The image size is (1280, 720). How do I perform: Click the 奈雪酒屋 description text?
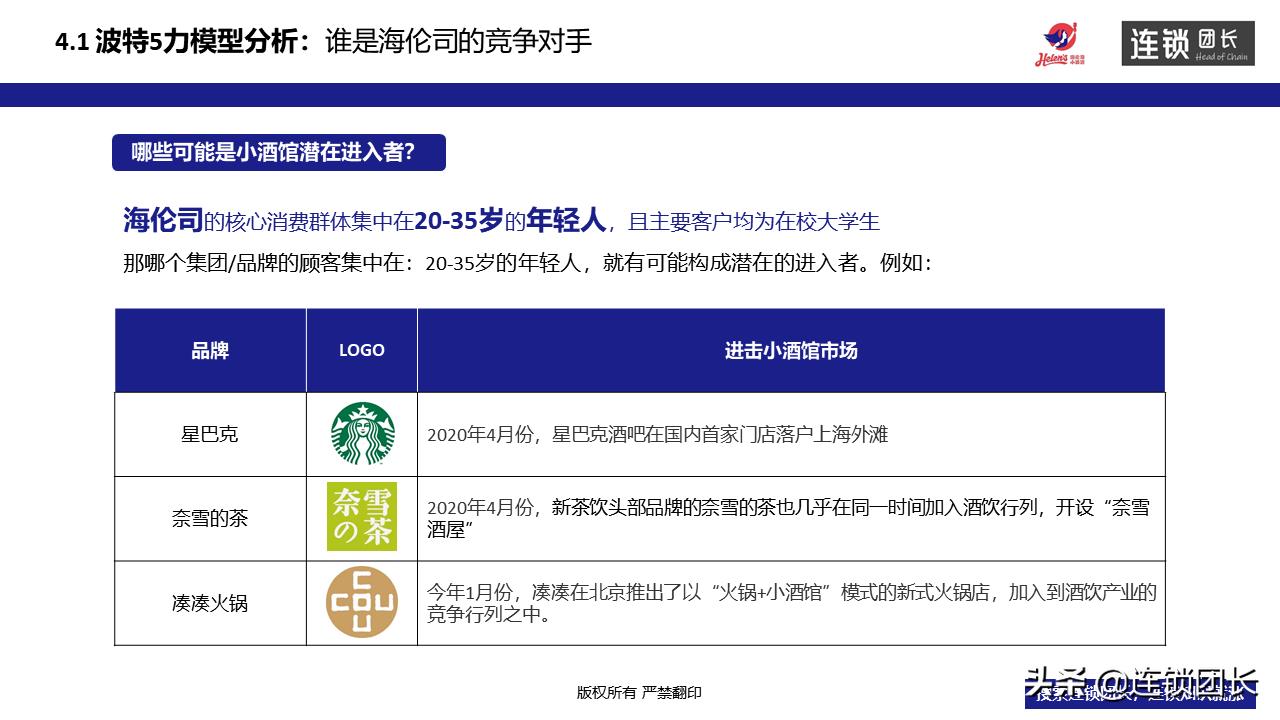click(x=788, y=518)
